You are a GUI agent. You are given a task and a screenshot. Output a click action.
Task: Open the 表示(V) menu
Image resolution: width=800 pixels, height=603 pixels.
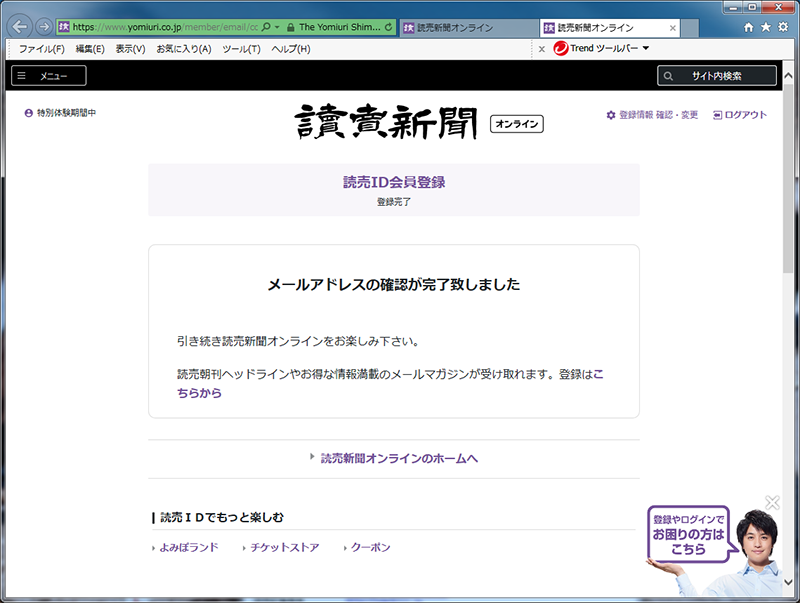[130, 49]
